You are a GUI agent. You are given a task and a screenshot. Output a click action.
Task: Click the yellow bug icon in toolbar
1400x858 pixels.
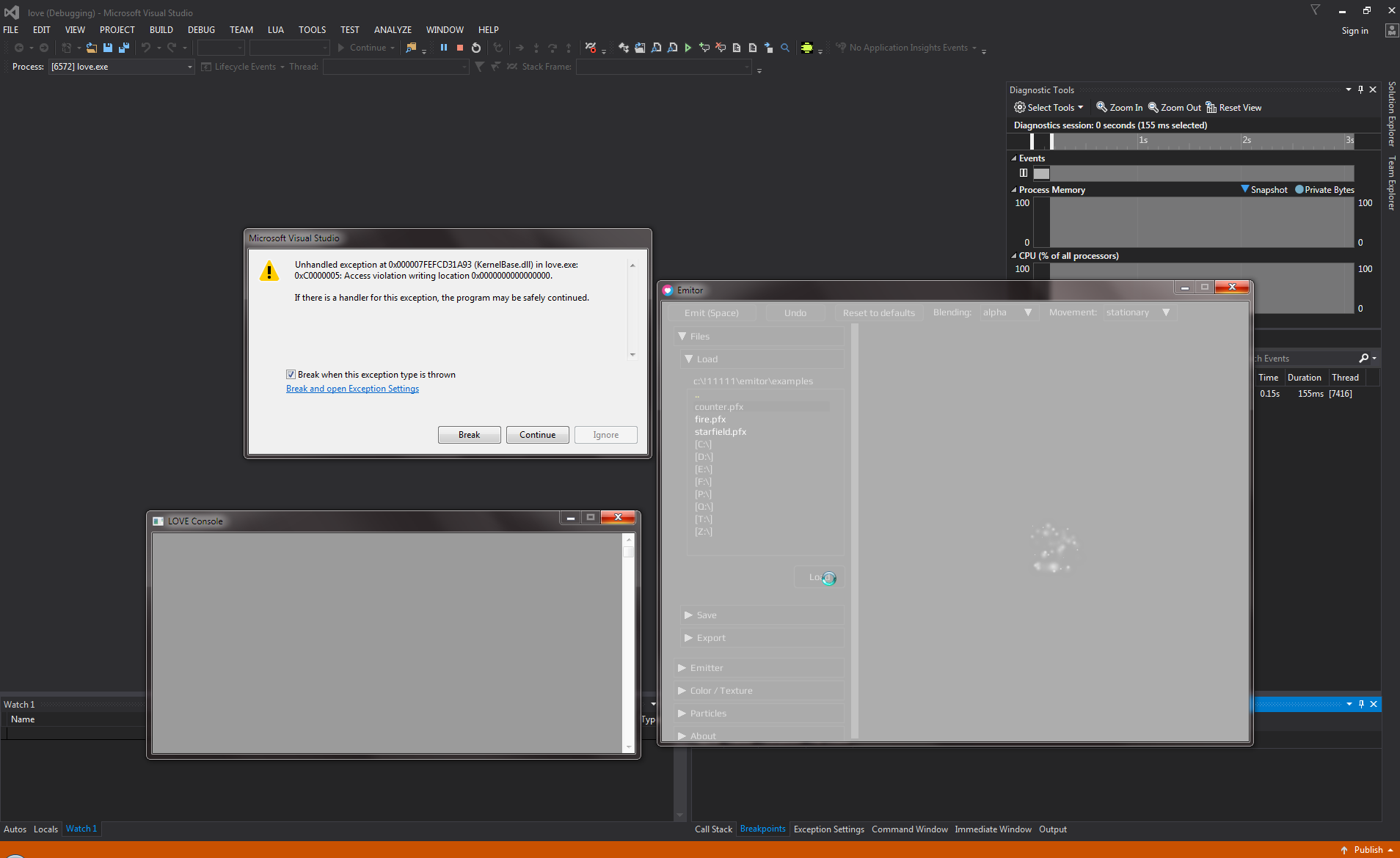click(807, 48)
